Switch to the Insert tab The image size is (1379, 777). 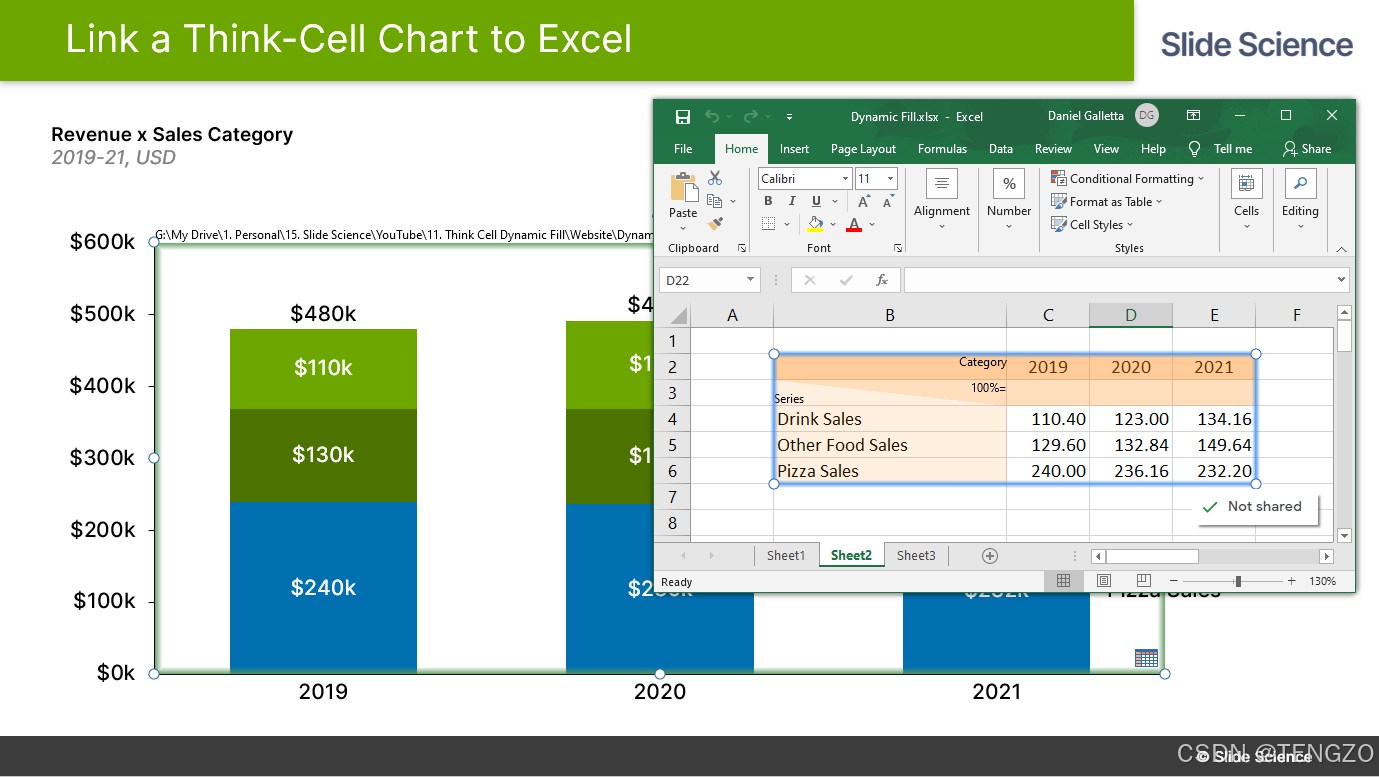[794, 149]
